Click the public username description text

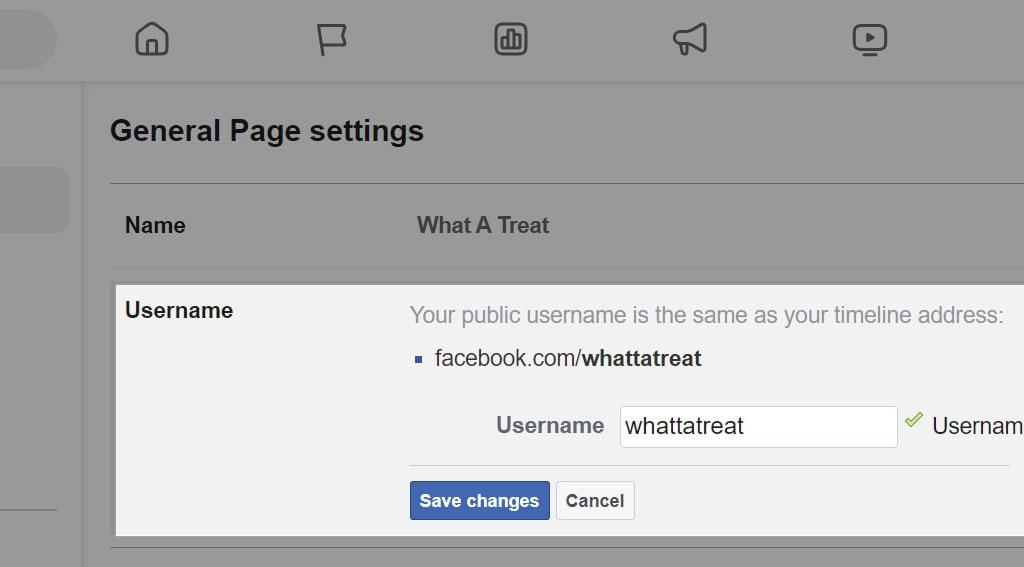point(706,316)
